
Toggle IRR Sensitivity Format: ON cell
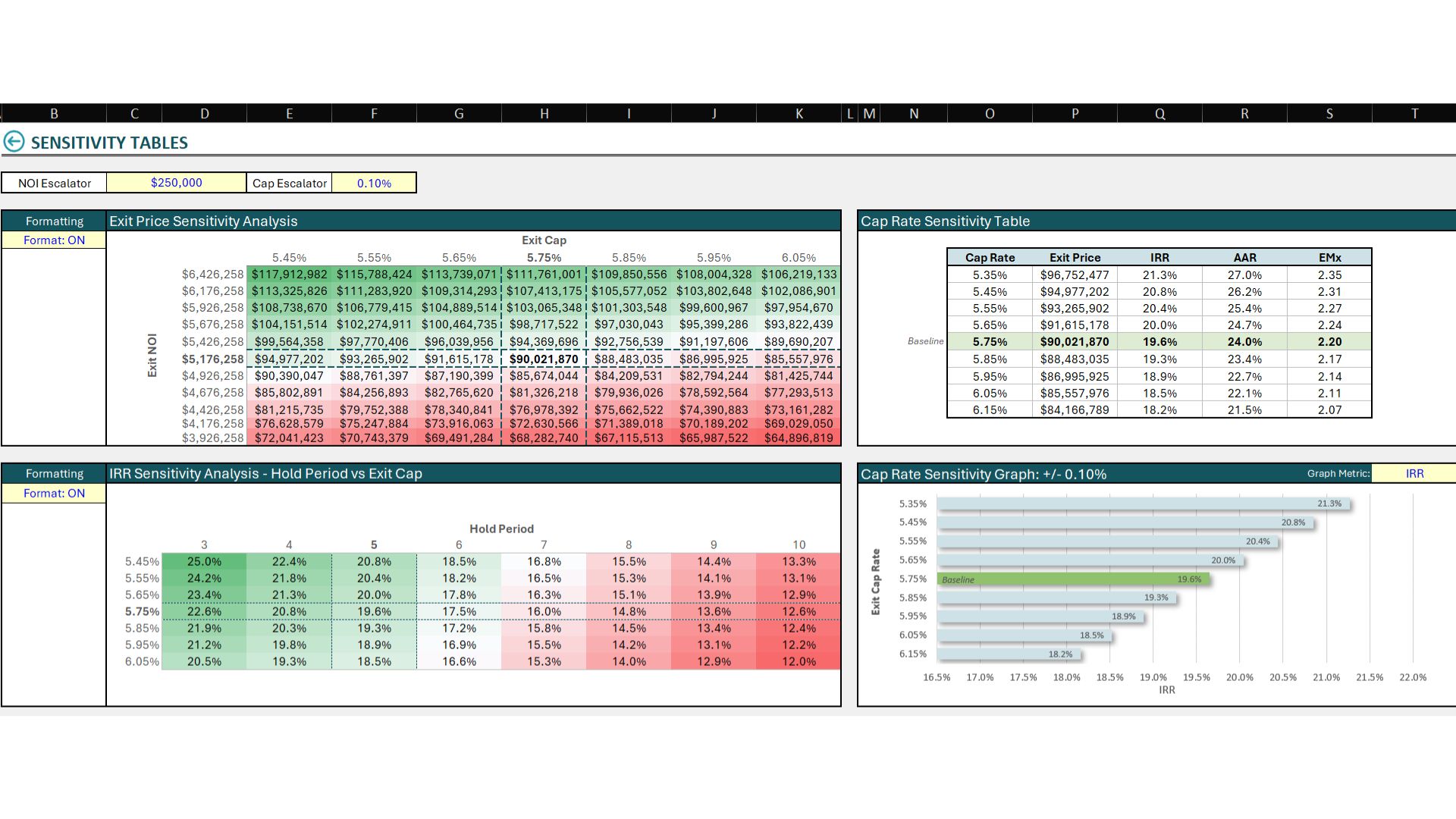[54, 493]
